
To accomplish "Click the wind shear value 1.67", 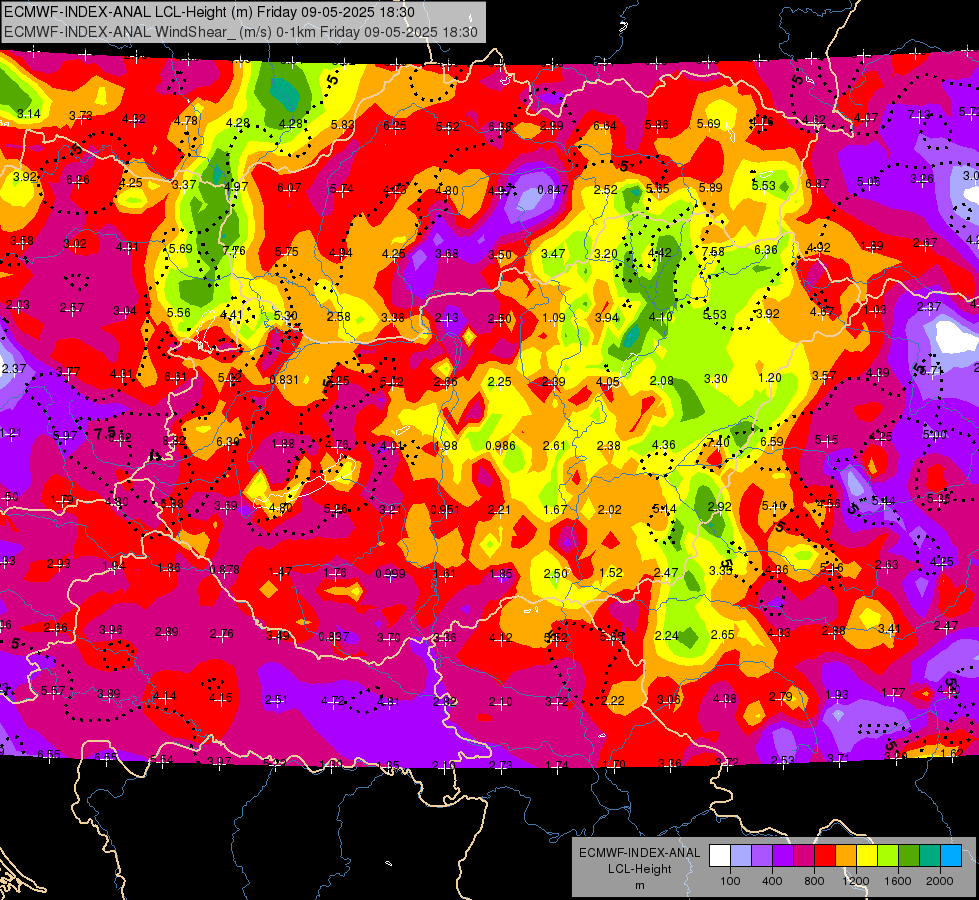I will (555, 510).
